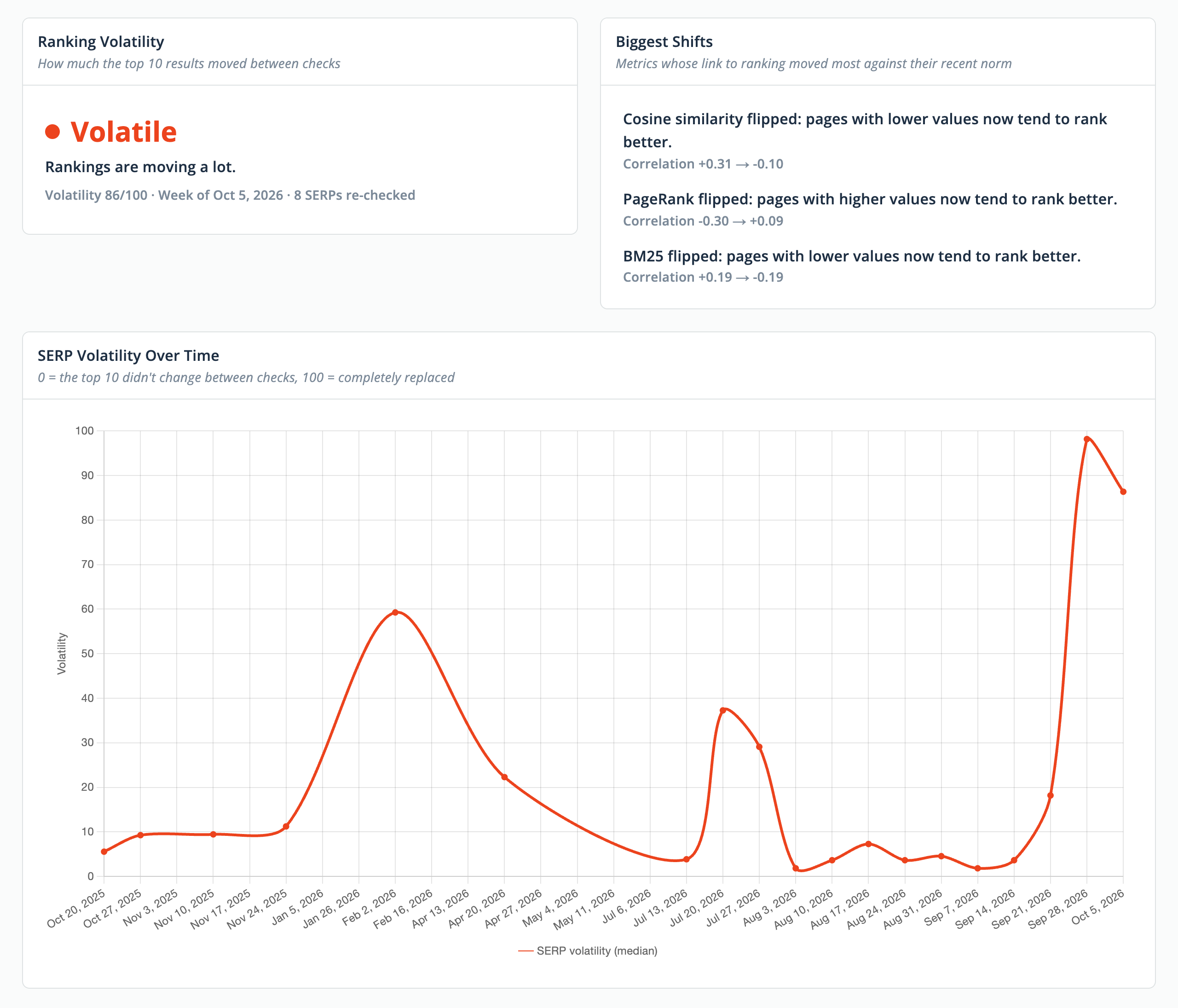Click the chart data point for Apr 20, 2026
Screen dimensions: 1178x1008
click(x=504, y=776)
